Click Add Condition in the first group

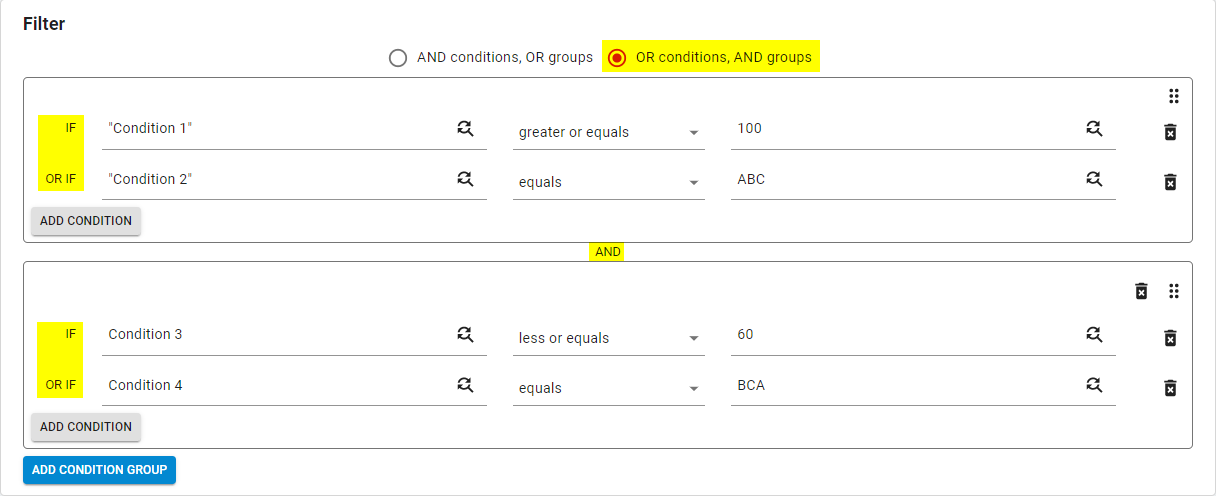86,221
